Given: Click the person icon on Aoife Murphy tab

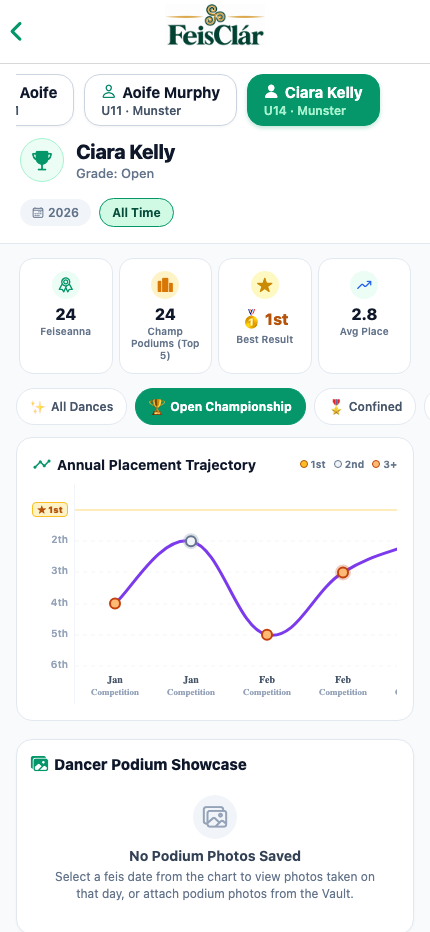Looking at the screenshot, I should [x=109, y=92].
